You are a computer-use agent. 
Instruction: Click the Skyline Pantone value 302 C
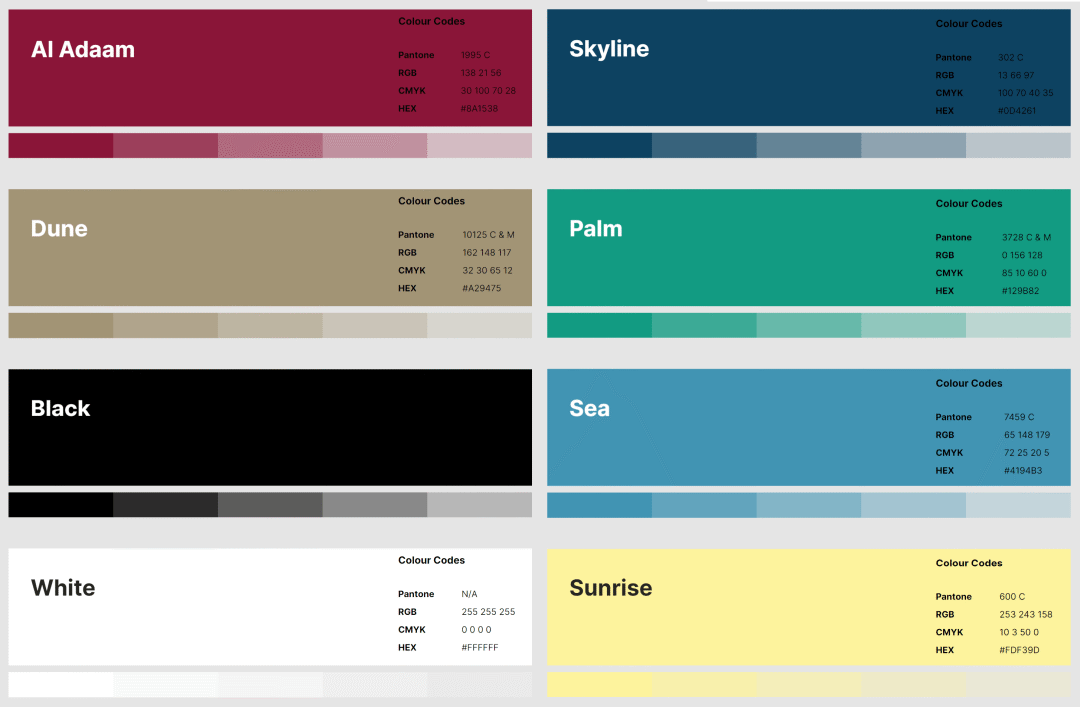(1010, 58)
